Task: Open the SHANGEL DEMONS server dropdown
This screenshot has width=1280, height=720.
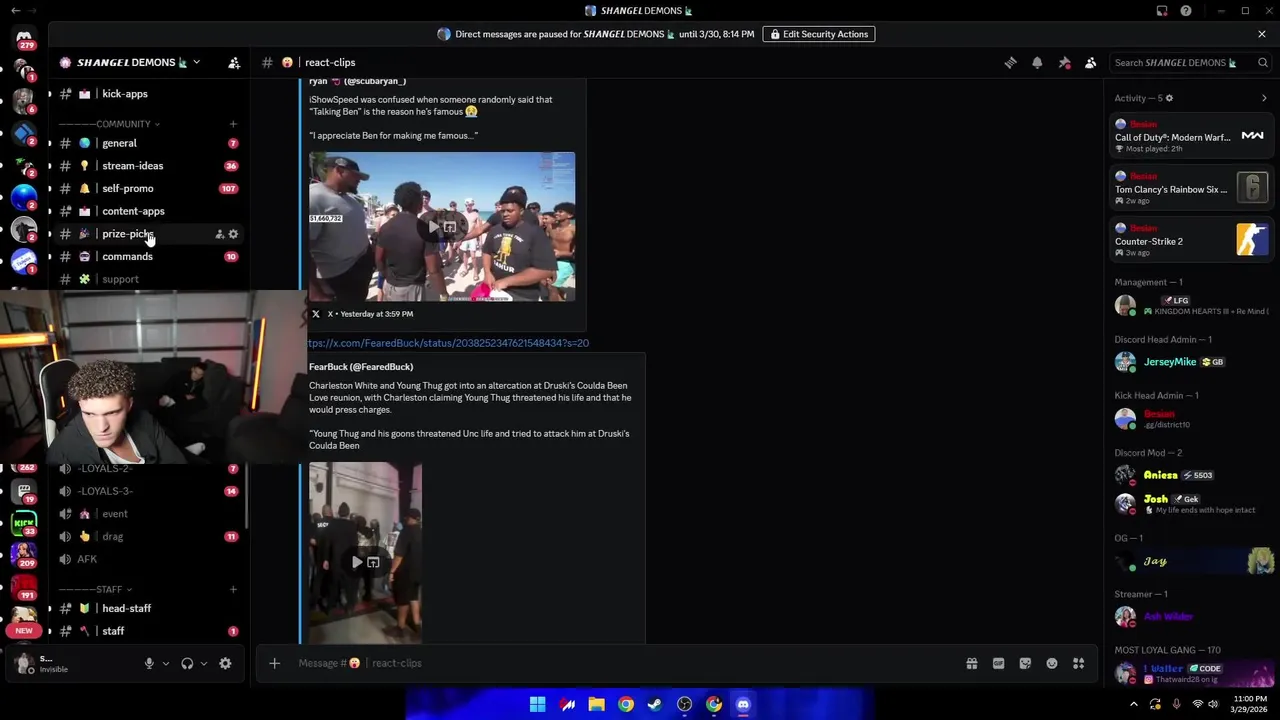Action: [x=130, y=62]
